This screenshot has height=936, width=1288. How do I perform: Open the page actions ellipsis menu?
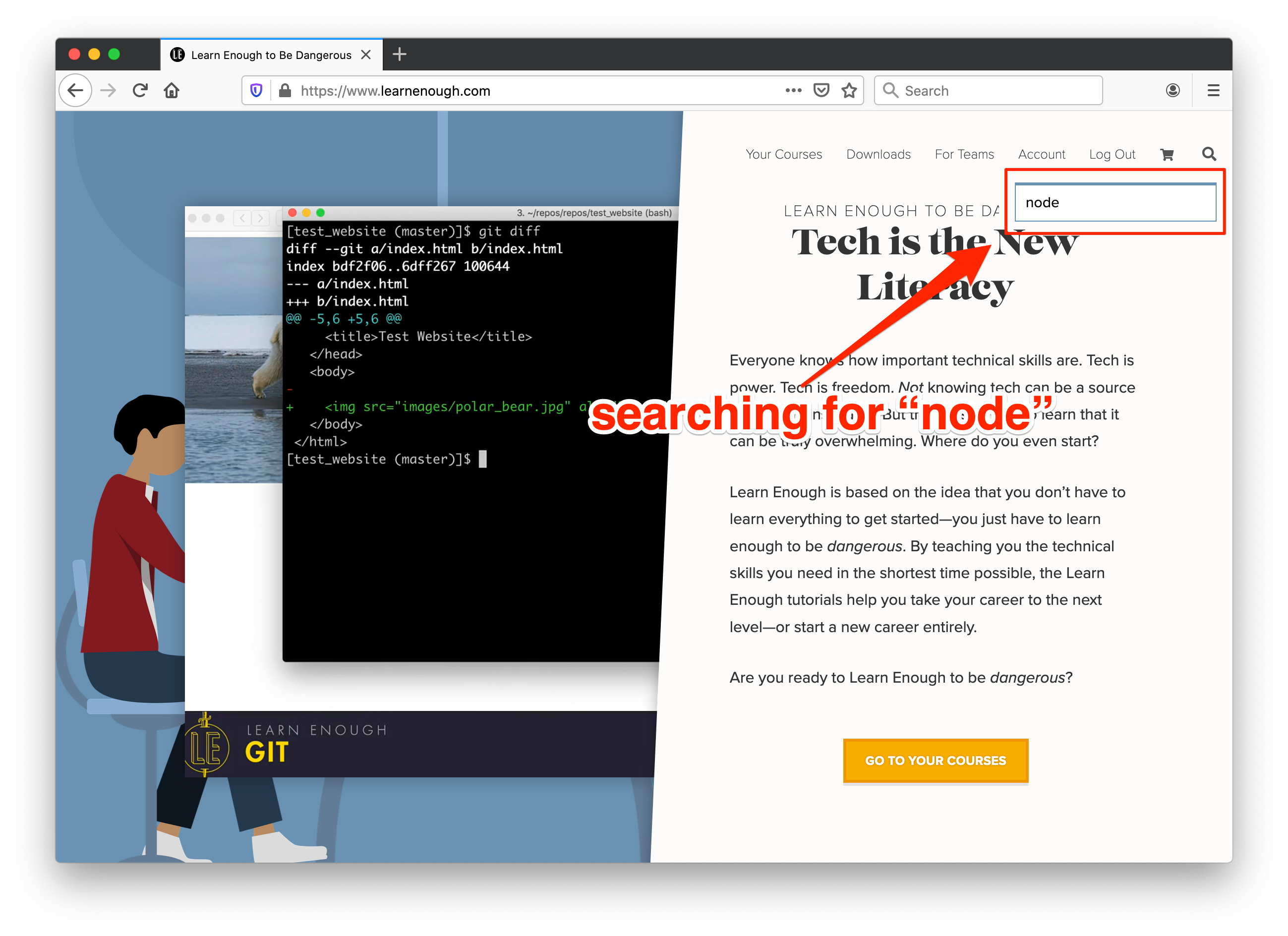click(x=793, y=90)
